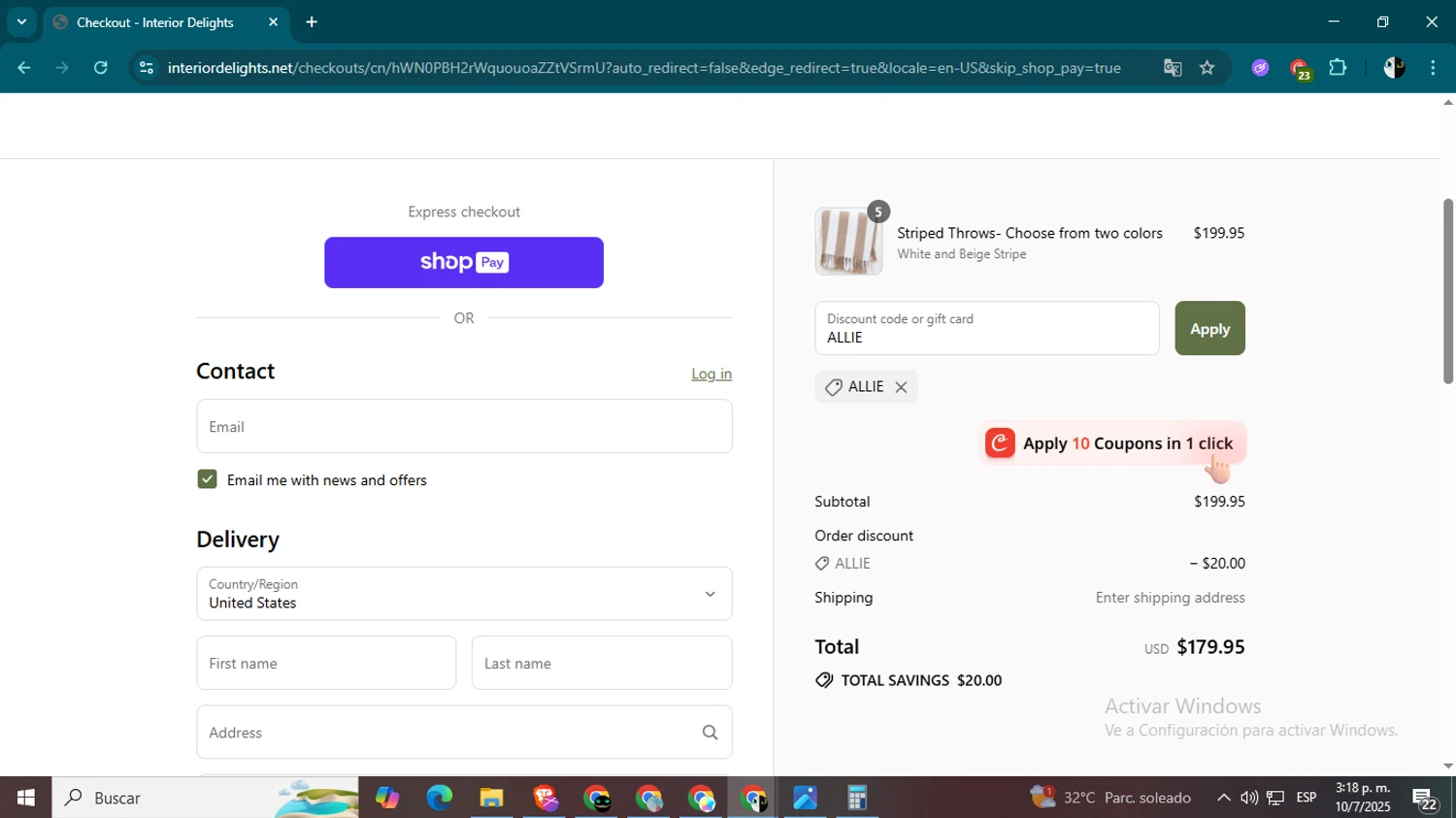This screenshot has height=818, width=1456.
Task: Click the ALLIE discount chip tag icon
Action: click(x=833, y=387)
